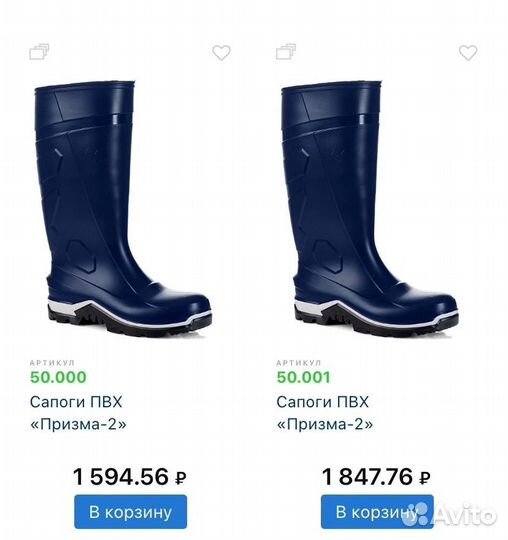This screenshot has width=508, height=540.
Task: Click the white sole stripe on the left boot
Action: tap(129, 313)
